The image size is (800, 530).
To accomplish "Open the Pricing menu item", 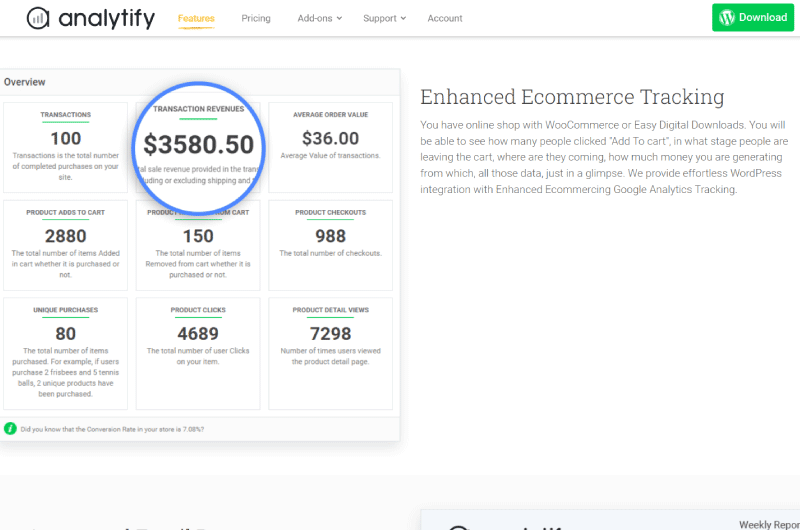I will pos(256,18).
